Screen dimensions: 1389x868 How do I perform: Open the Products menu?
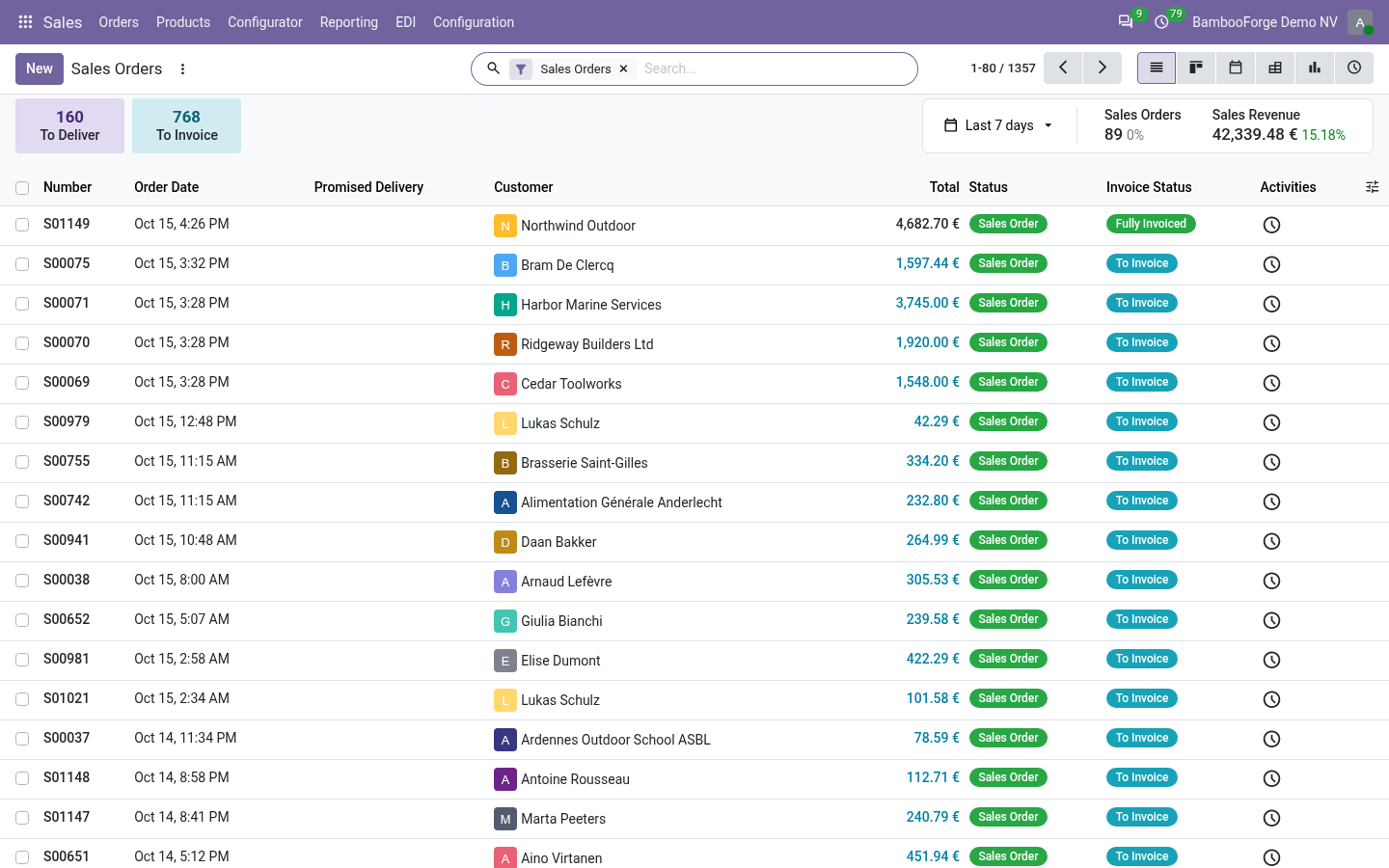click(x=183, y=22)
